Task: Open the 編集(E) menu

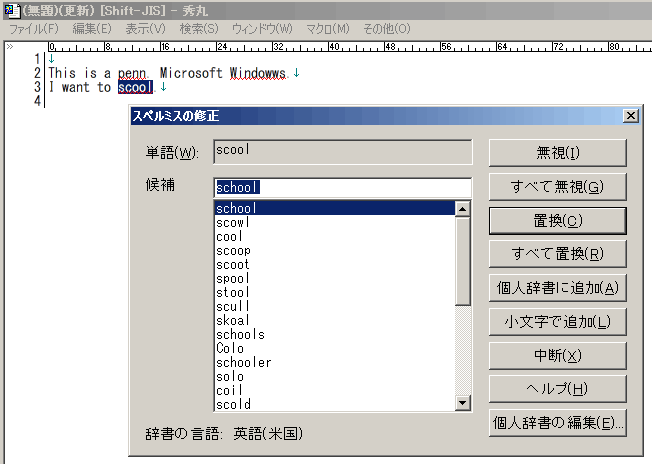Action: point(92,28)
